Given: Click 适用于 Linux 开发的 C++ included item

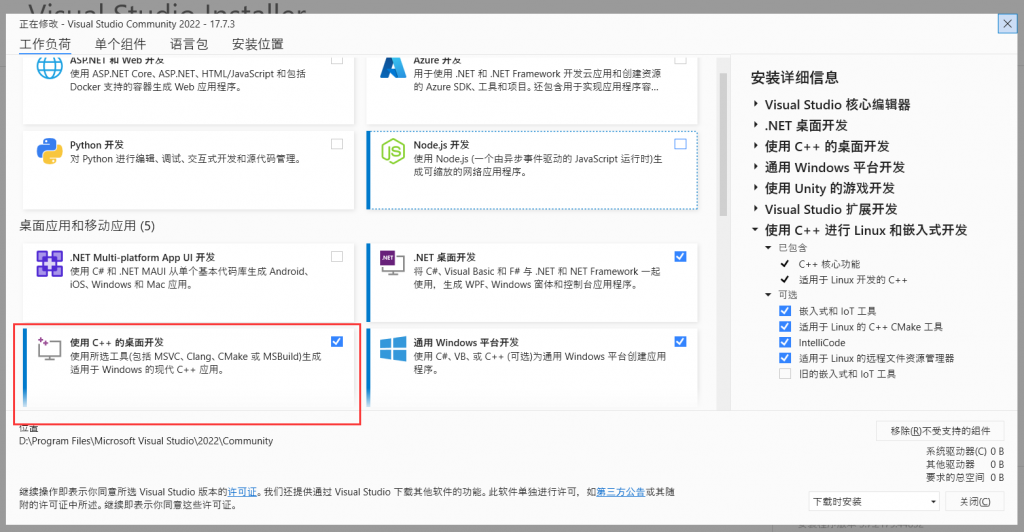Looking at the screenshot, I should click(853, 280).
